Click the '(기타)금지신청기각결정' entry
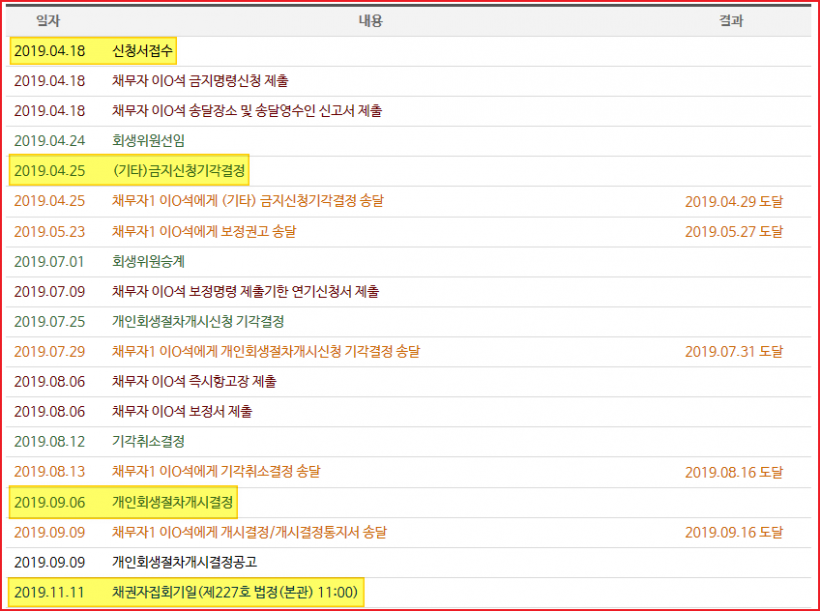 pos(179,171)
